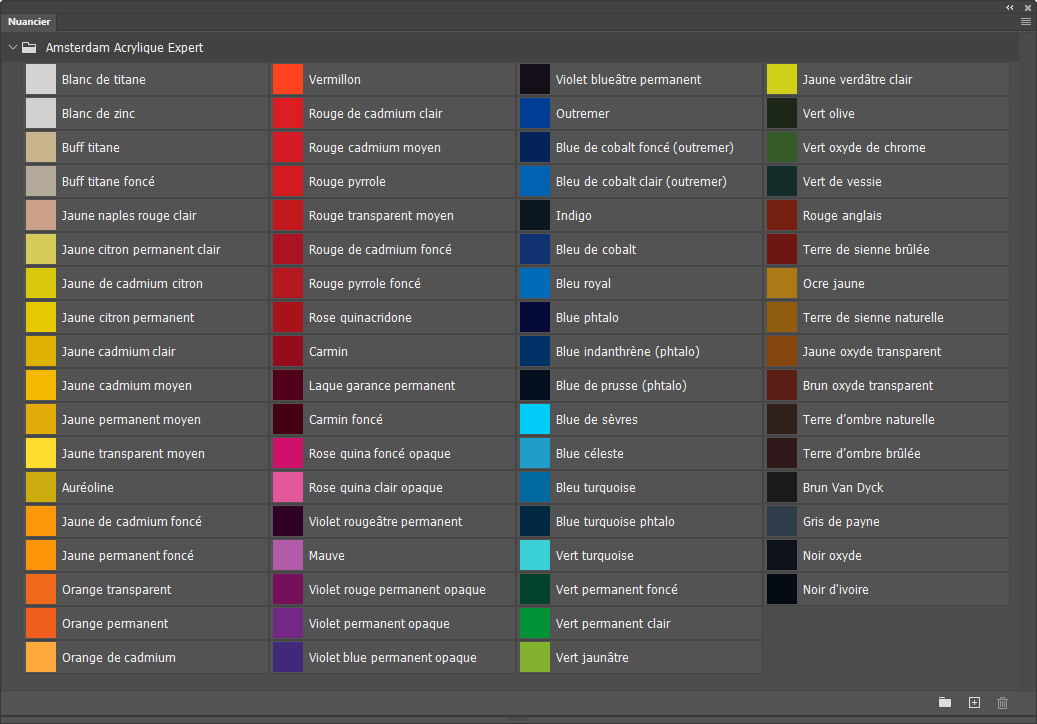Click the "Rouge pyrrole" label
Viewport: 1037px width, 724px height.
coord(347,182)
